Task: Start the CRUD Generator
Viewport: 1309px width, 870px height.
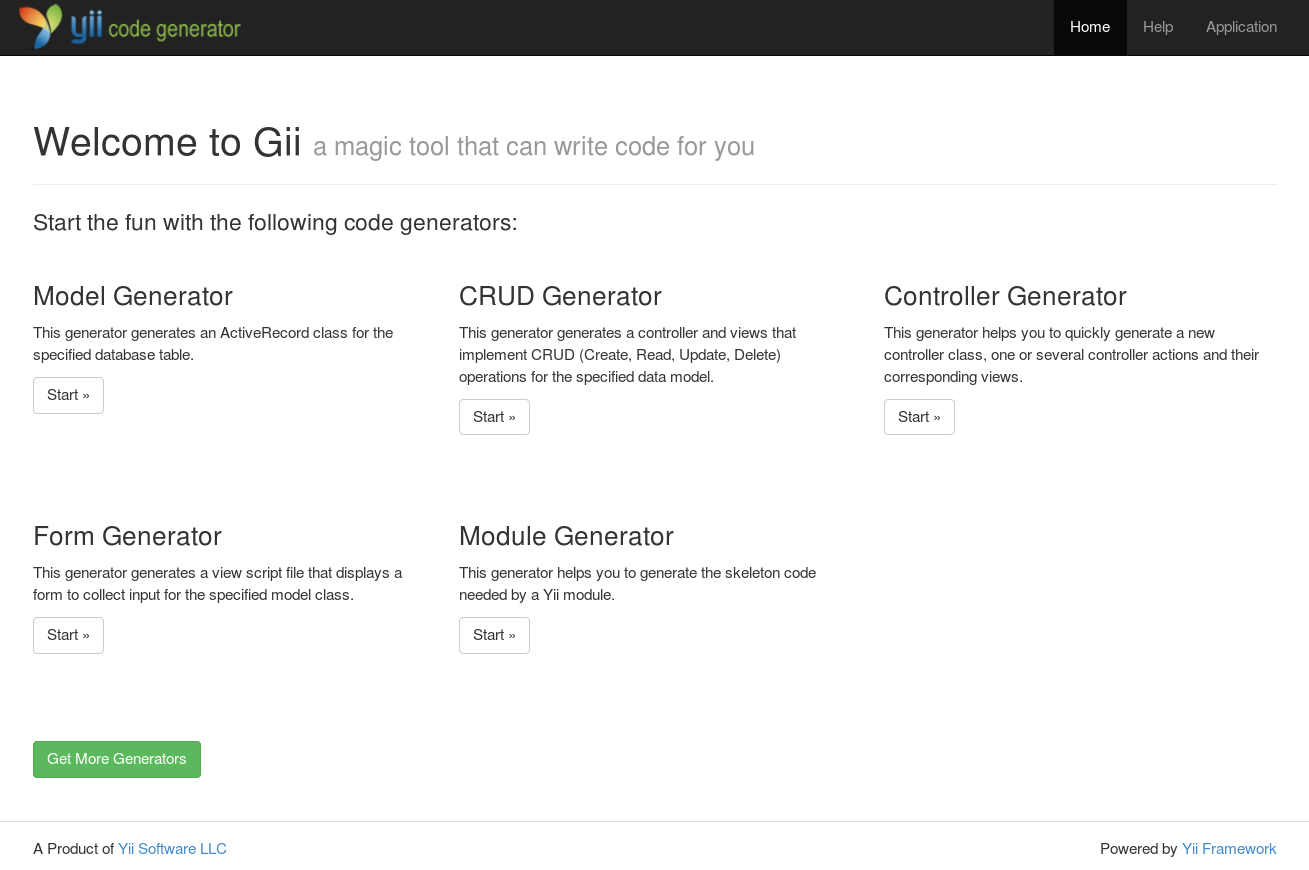Action: click(494, 417)
